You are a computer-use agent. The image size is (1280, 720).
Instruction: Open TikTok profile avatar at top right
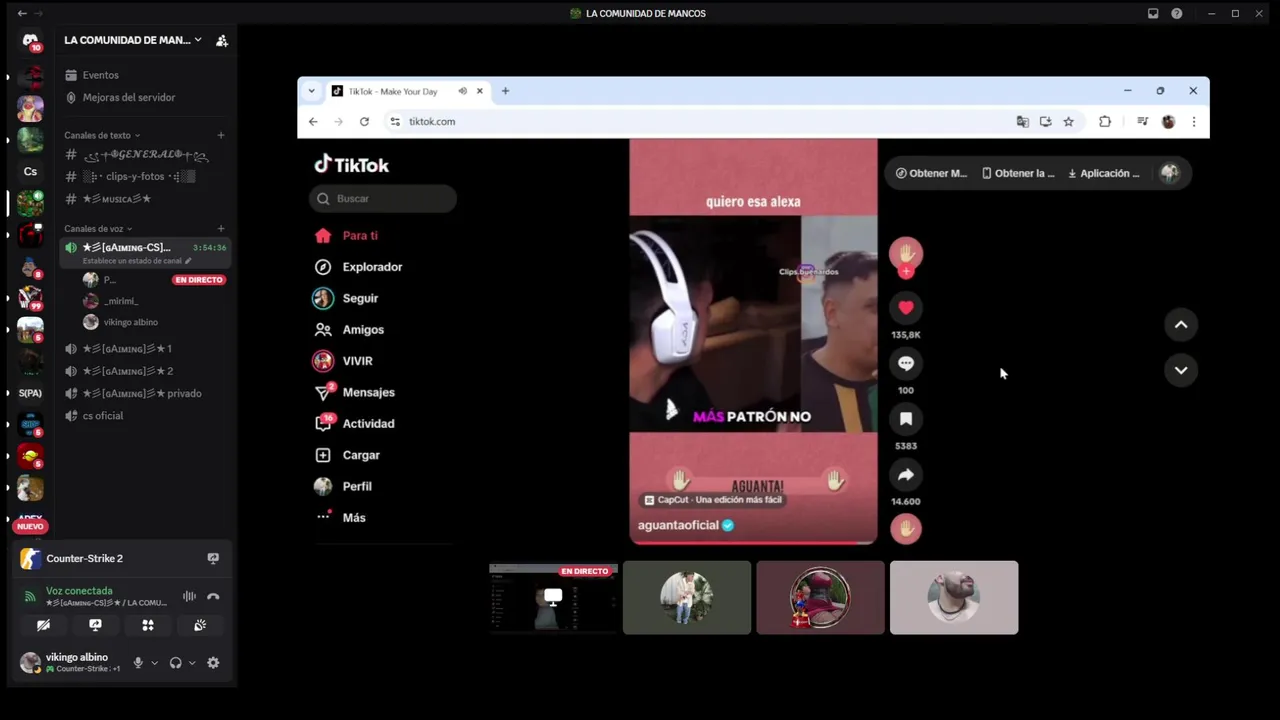click(1169, 173)
